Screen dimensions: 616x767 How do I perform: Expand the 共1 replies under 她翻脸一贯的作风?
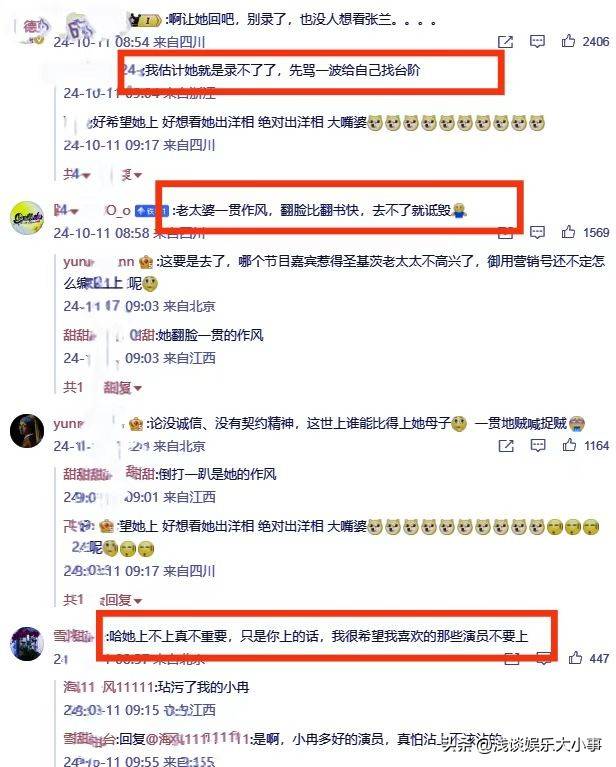tap(137, 388)
